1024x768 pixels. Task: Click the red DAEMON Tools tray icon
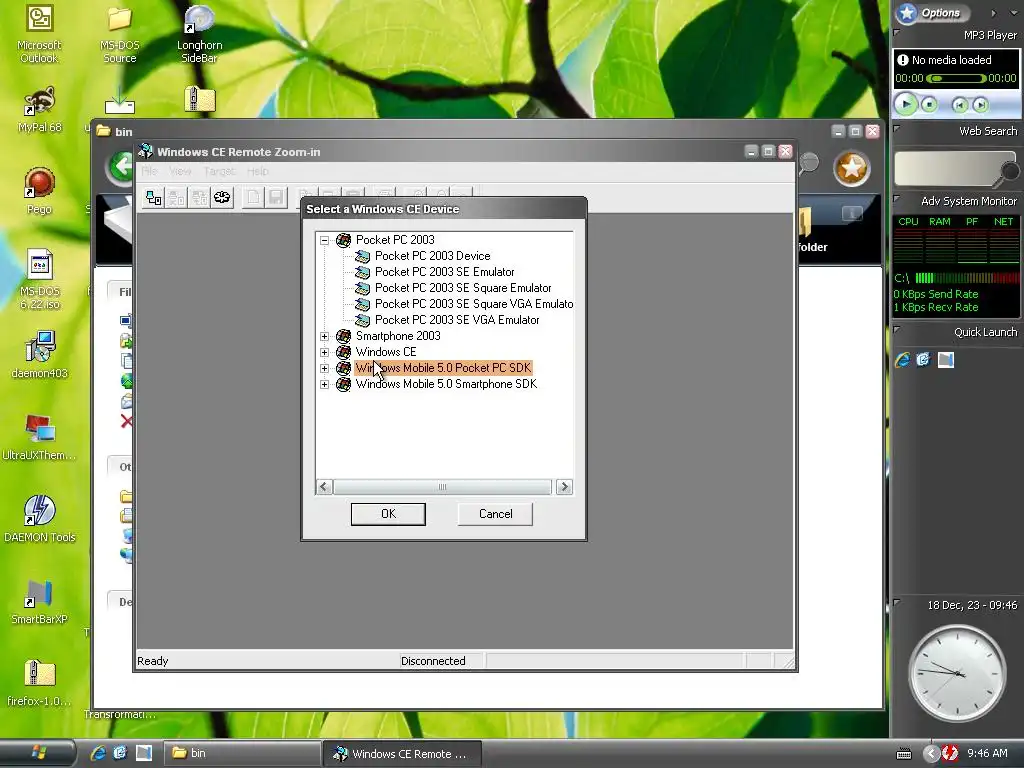(950, 753)
